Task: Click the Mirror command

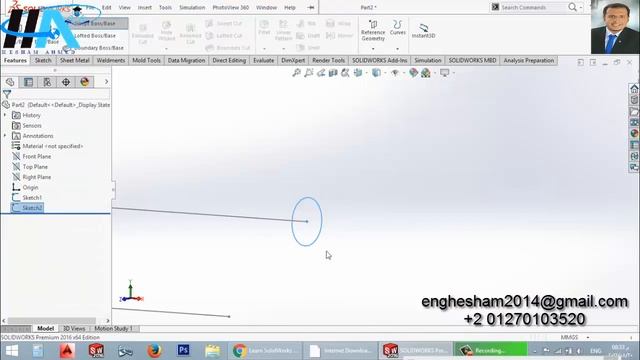Action: tap(339, 36)
